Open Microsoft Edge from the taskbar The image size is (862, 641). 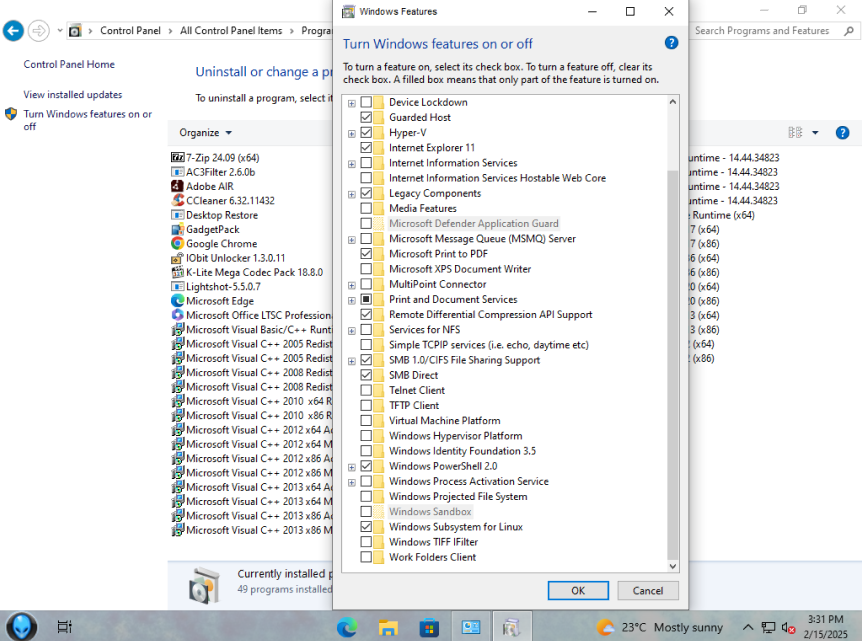pos(347,627)
